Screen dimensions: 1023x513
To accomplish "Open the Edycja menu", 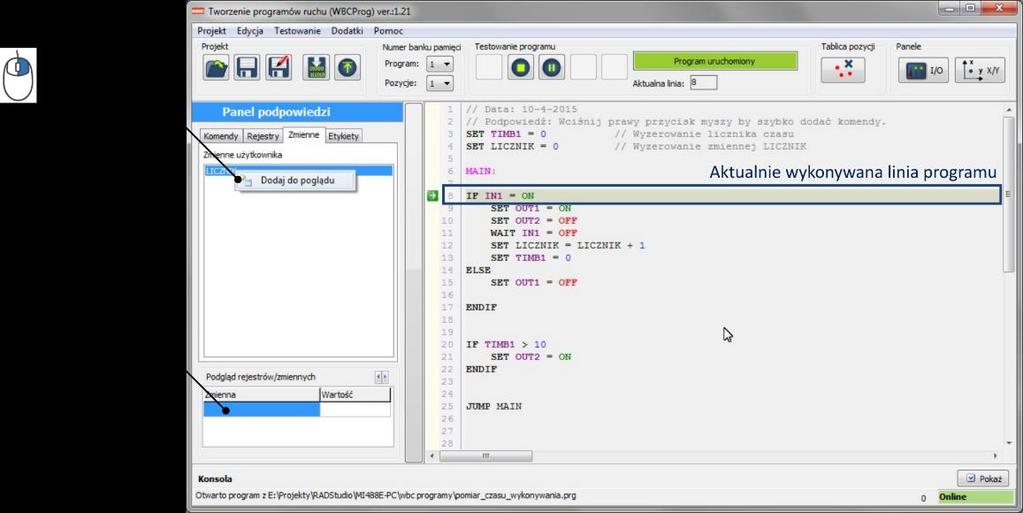I will [250, 31].
